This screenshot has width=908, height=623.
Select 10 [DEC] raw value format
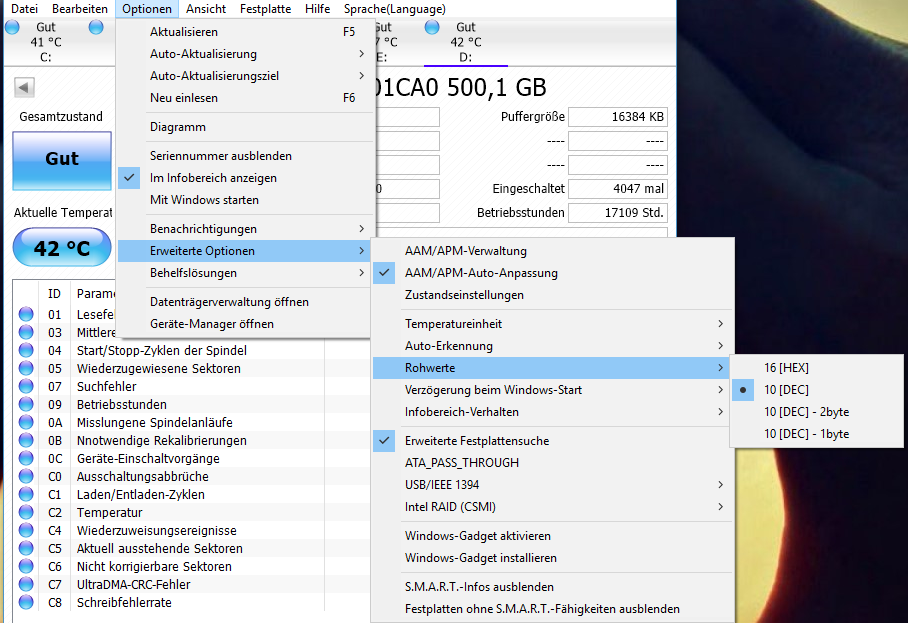pyautogui.click(x=817, y=390)
